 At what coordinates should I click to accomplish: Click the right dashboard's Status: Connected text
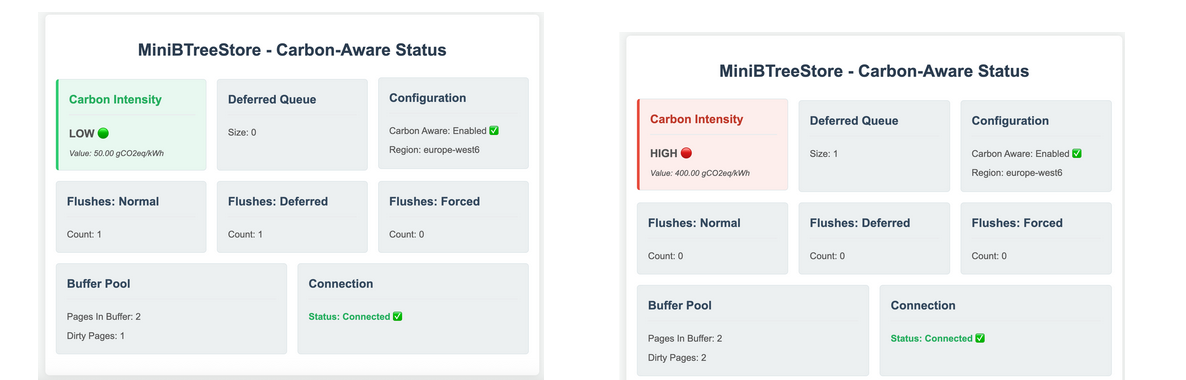click(x=931, y=338)
